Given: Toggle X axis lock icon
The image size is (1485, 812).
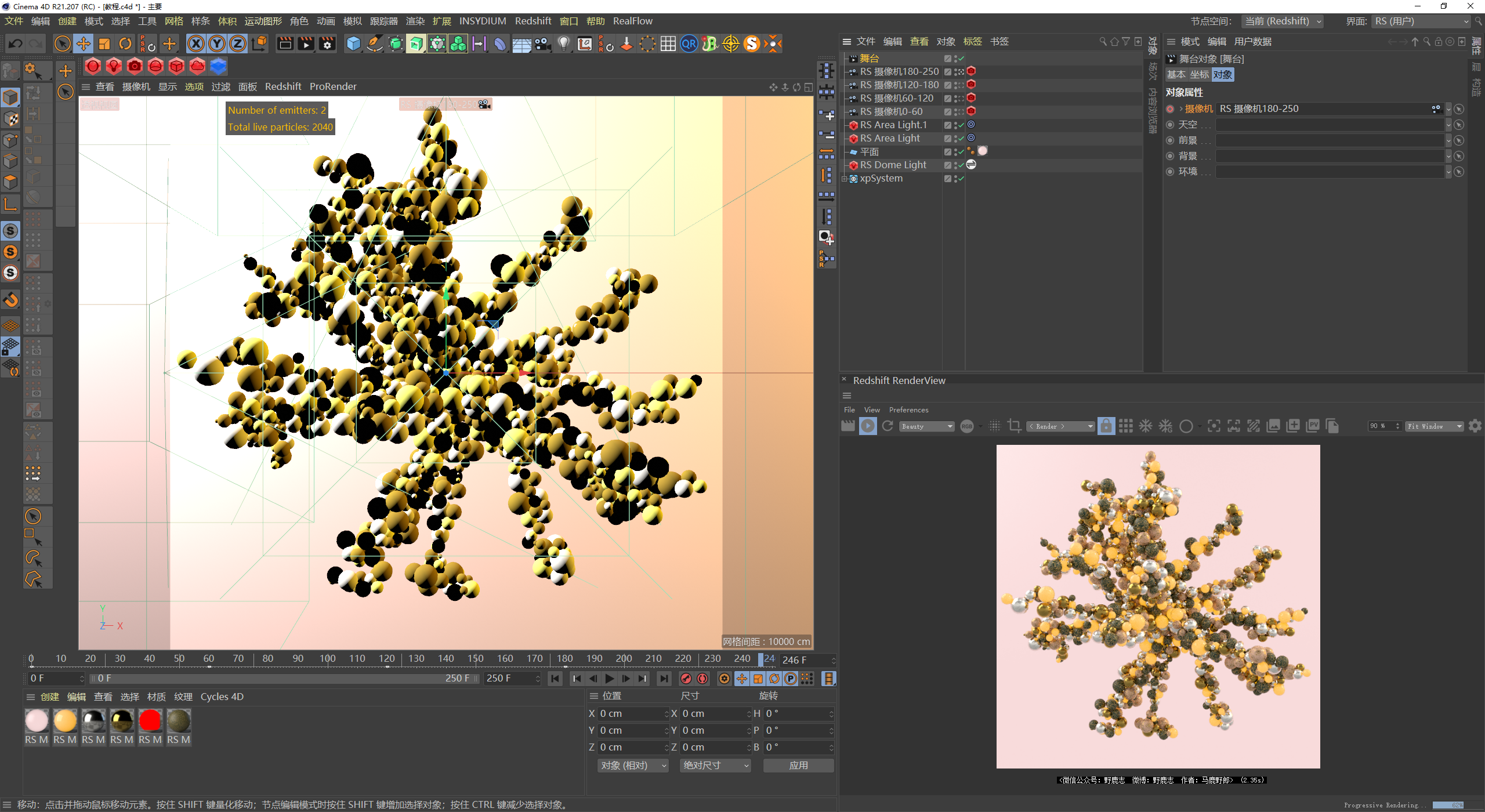Looking at the screenshot, I should pos(196,43).
